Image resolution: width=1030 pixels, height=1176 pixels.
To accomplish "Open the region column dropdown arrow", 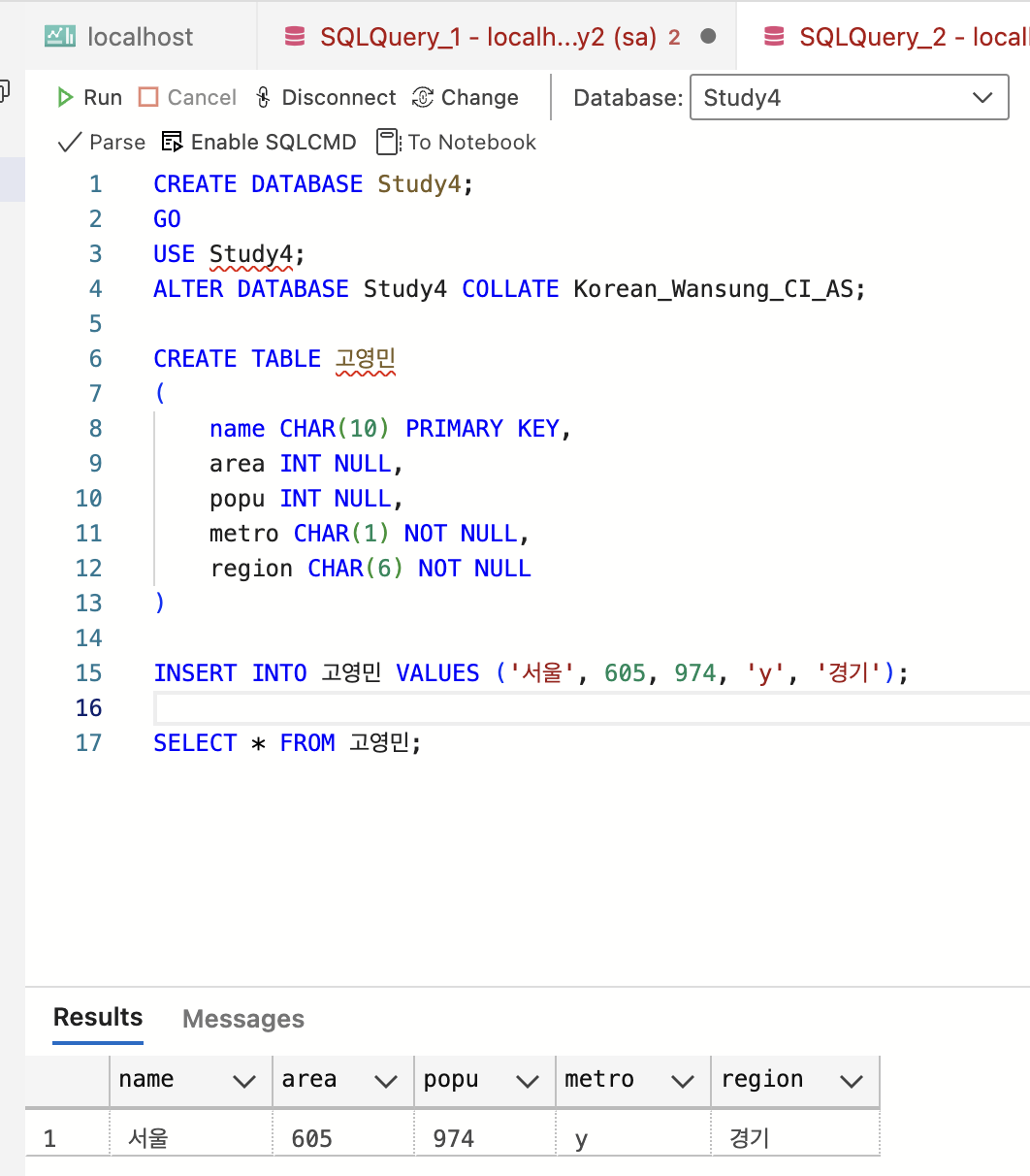I will 852,1081.
